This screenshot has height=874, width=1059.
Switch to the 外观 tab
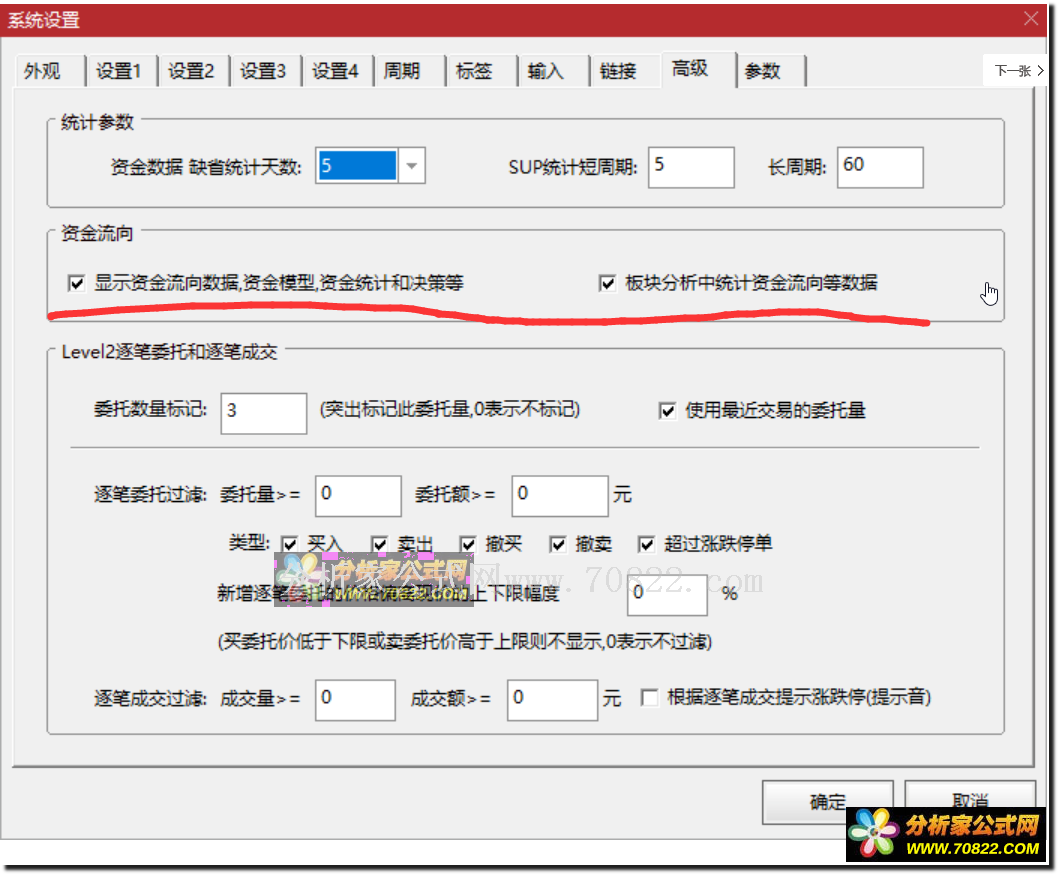(x=50, y=71)
